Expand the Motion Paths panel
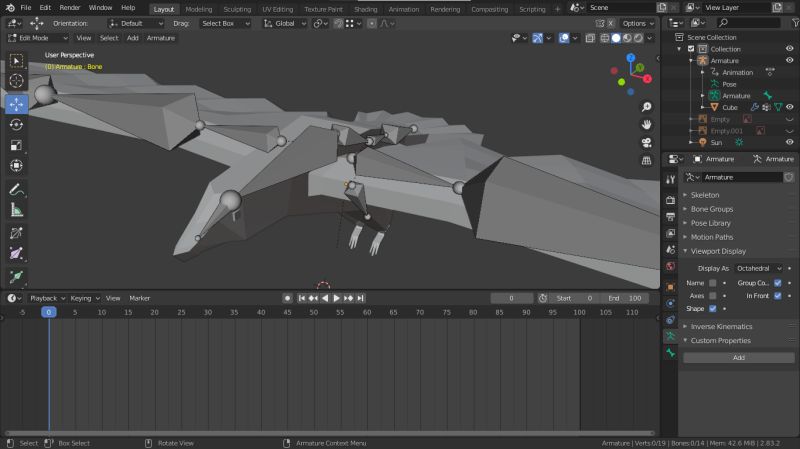800x449 pixels. (x=712, y=237)
